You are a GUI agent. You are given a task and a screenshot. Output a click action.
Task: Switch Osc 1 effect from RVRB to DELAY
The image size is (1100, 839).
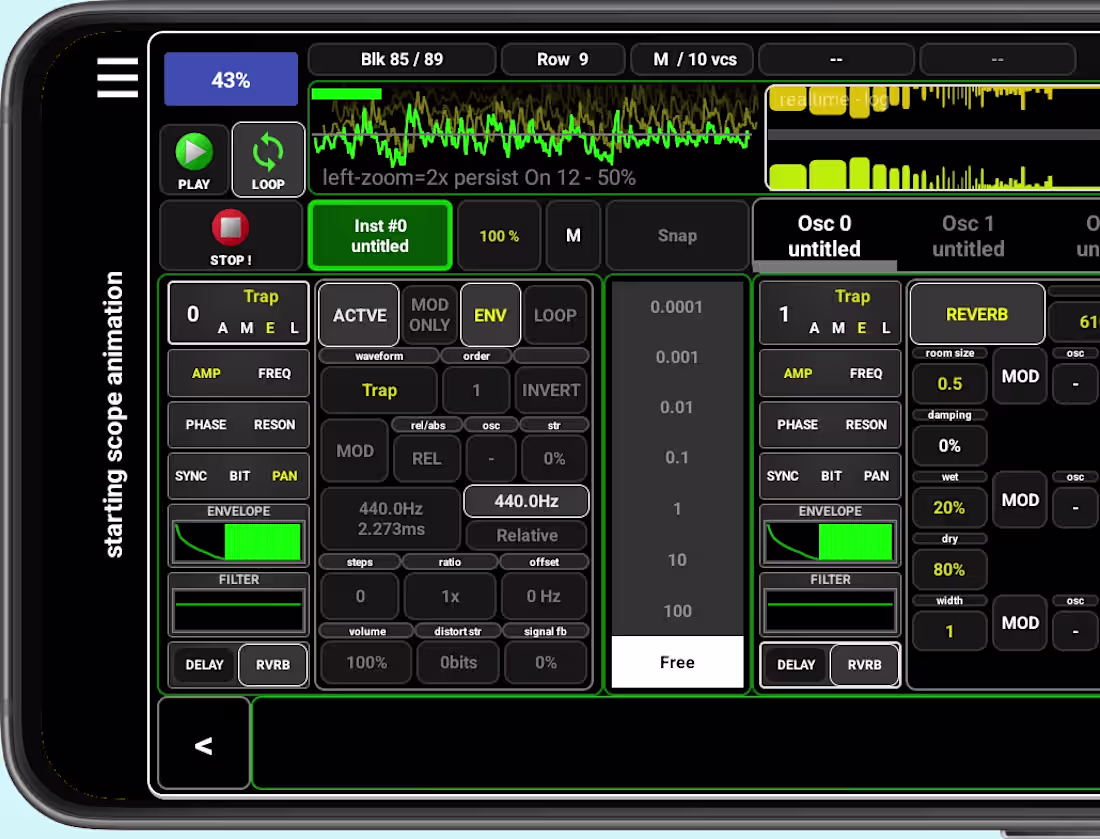click(x=797, y=664)
